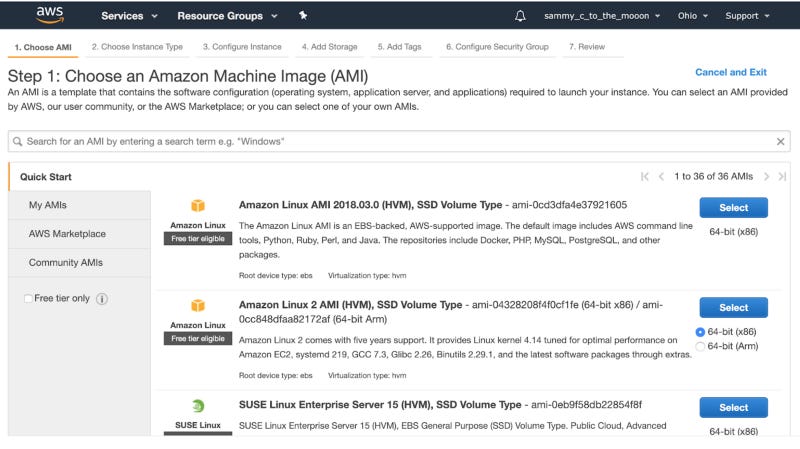Click Amazon Linux 2 AMI (HVM) title
Viewport: 800px width, 449px height.
point(351,305)
